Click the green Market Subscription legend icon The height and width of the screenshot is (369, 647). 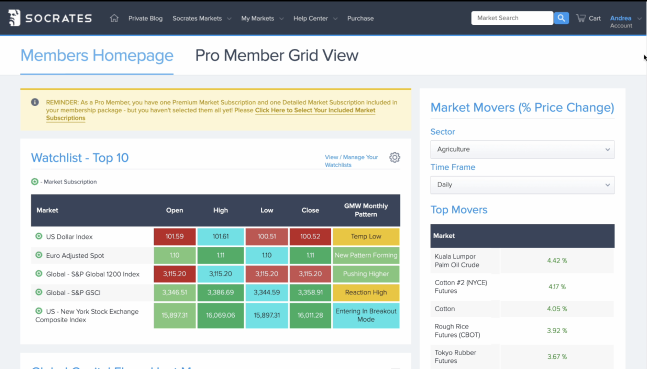(35, 182)
